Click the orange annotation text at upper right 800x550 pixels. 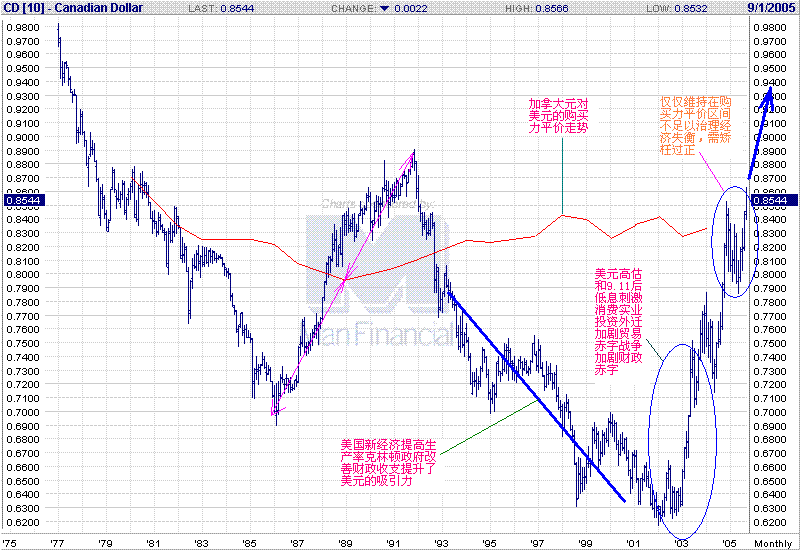(x=695, y=126)
